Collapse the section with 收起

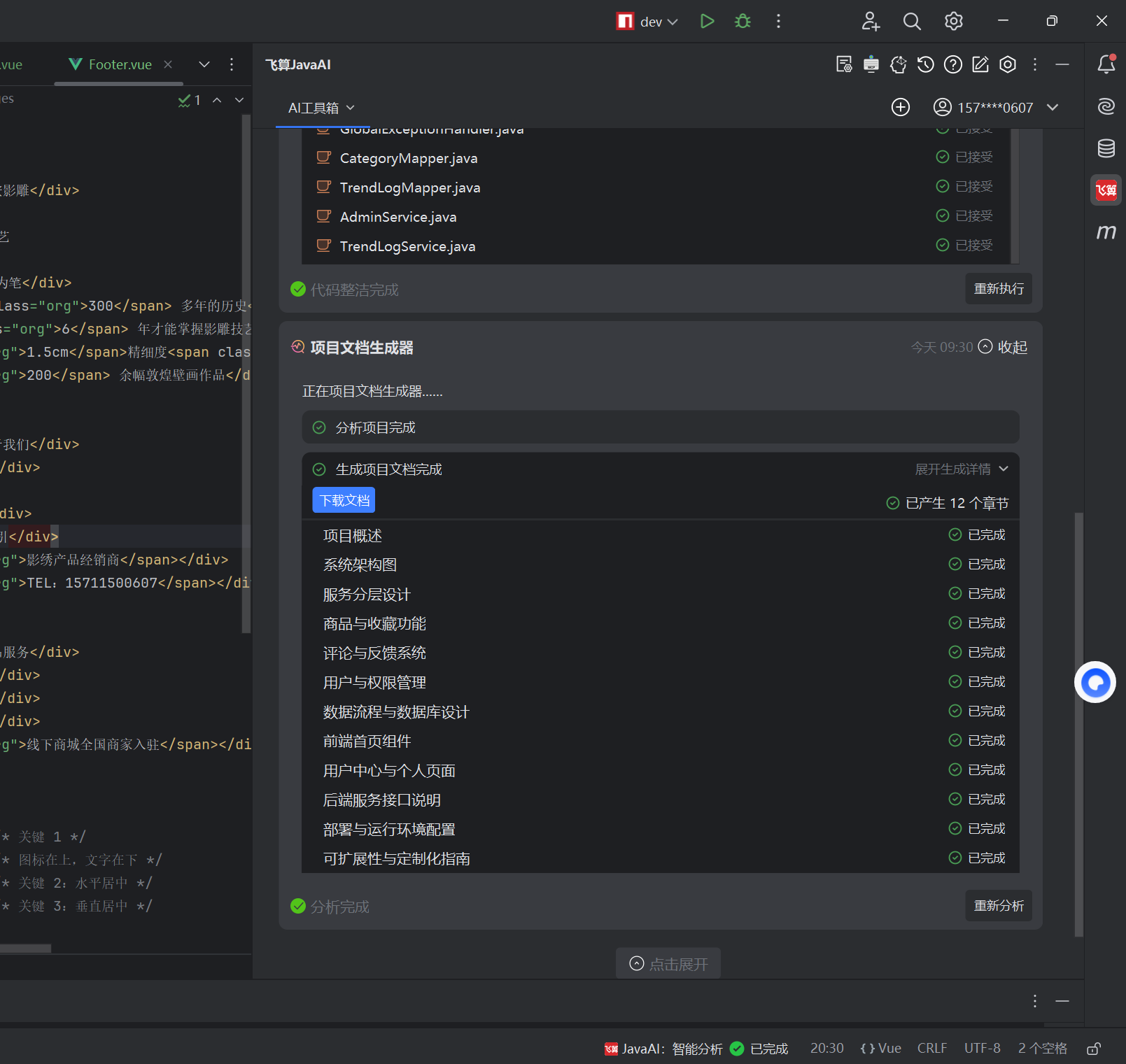[x=1003, y=347]
